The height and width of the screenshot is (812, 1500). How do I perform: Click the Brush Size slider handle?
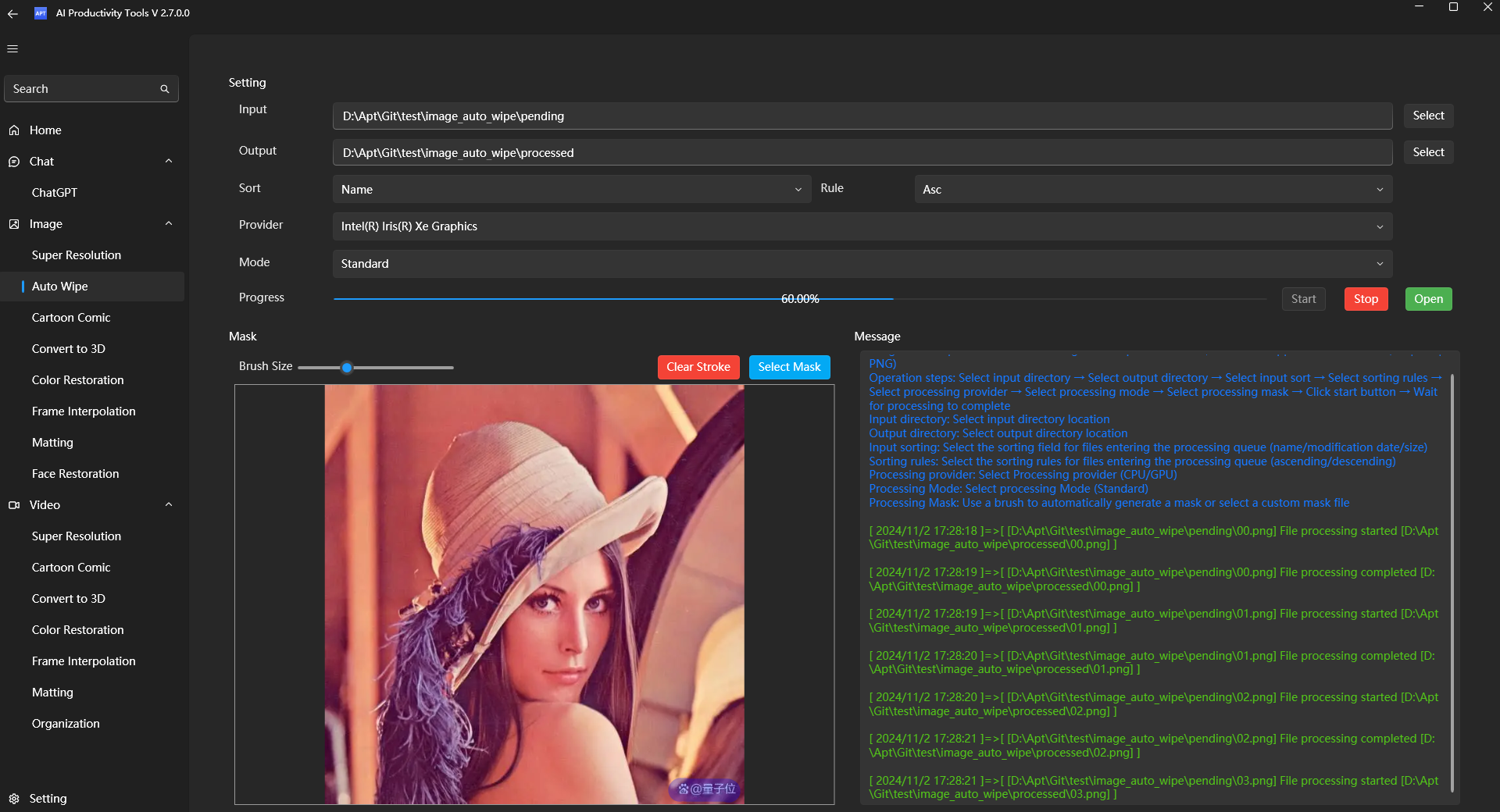click(347, 367)
